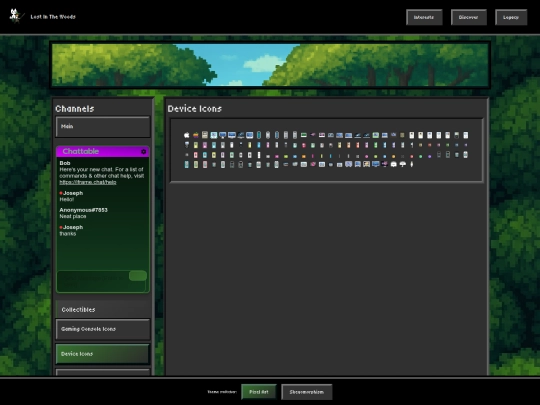Open Chattable settings gear icon
Image resolution: width=540 pixels, height=405 pixels.
(144, 152)
